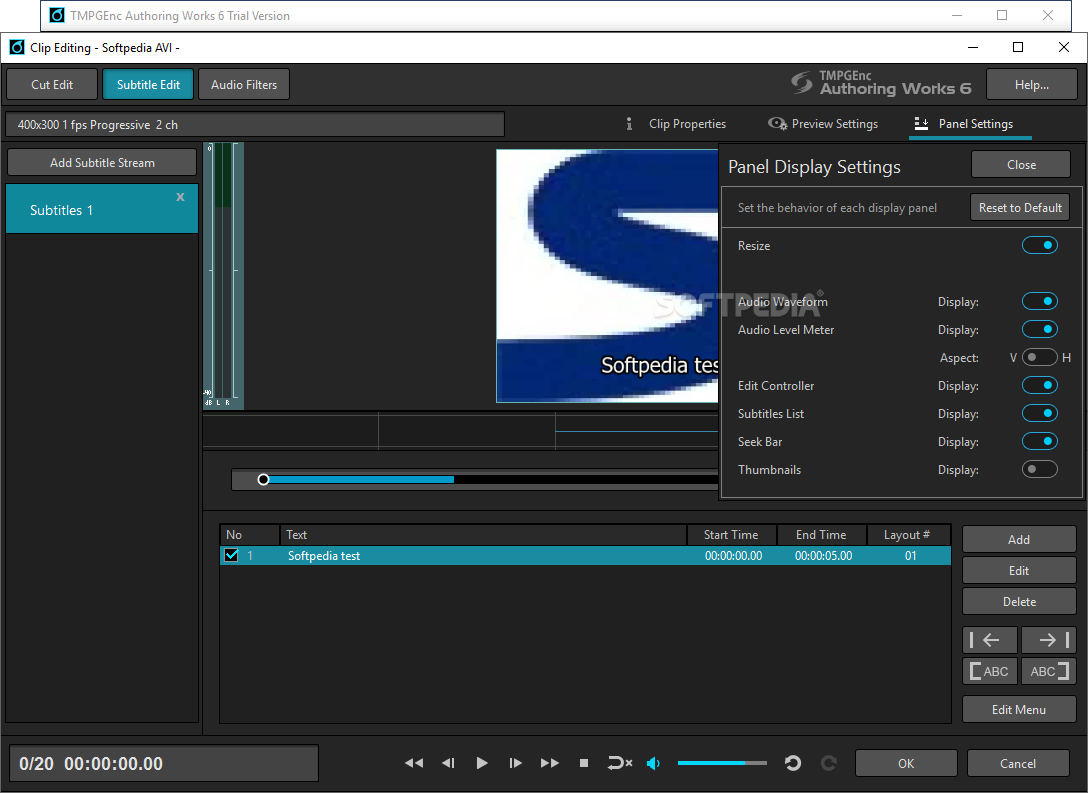Click the Reset to Default button
This screenshot has height=793, width=1088.
(1020, 208)
